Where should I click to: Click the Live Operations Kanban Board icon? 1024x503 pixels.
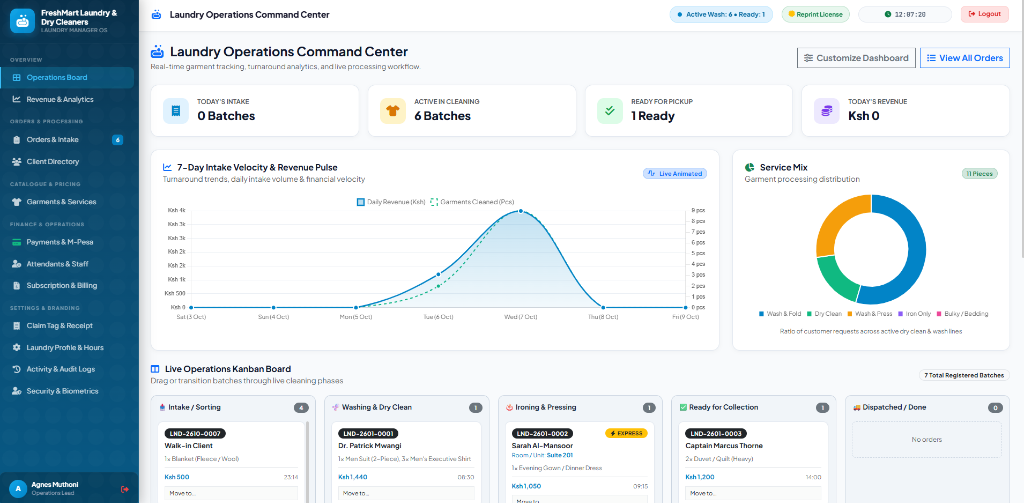(155, 369)
